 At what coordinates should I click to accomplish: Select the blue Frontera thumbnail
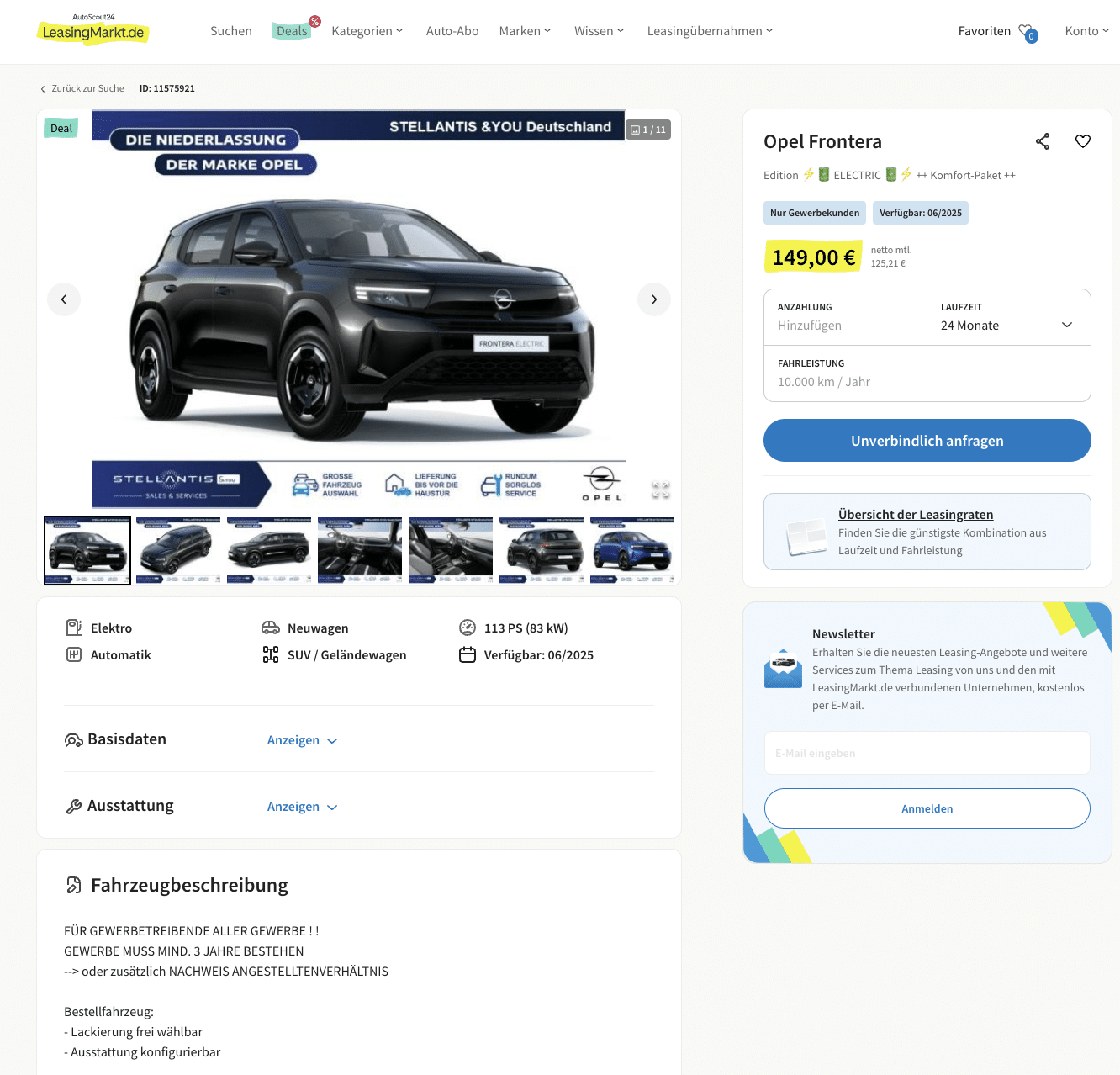[x=632, y=550]
